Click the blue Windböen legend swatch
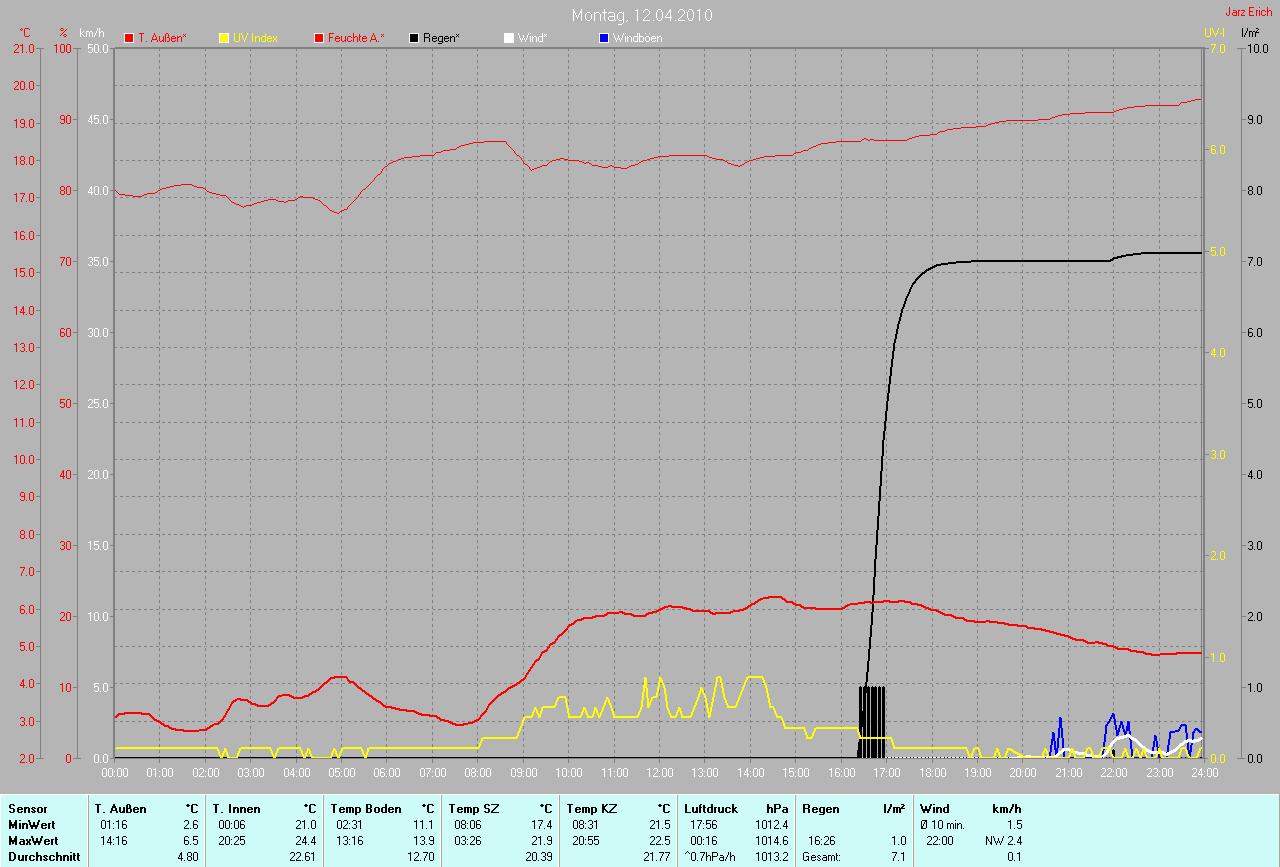Screen dimensions: 1280x867 (x=603, y=38)
